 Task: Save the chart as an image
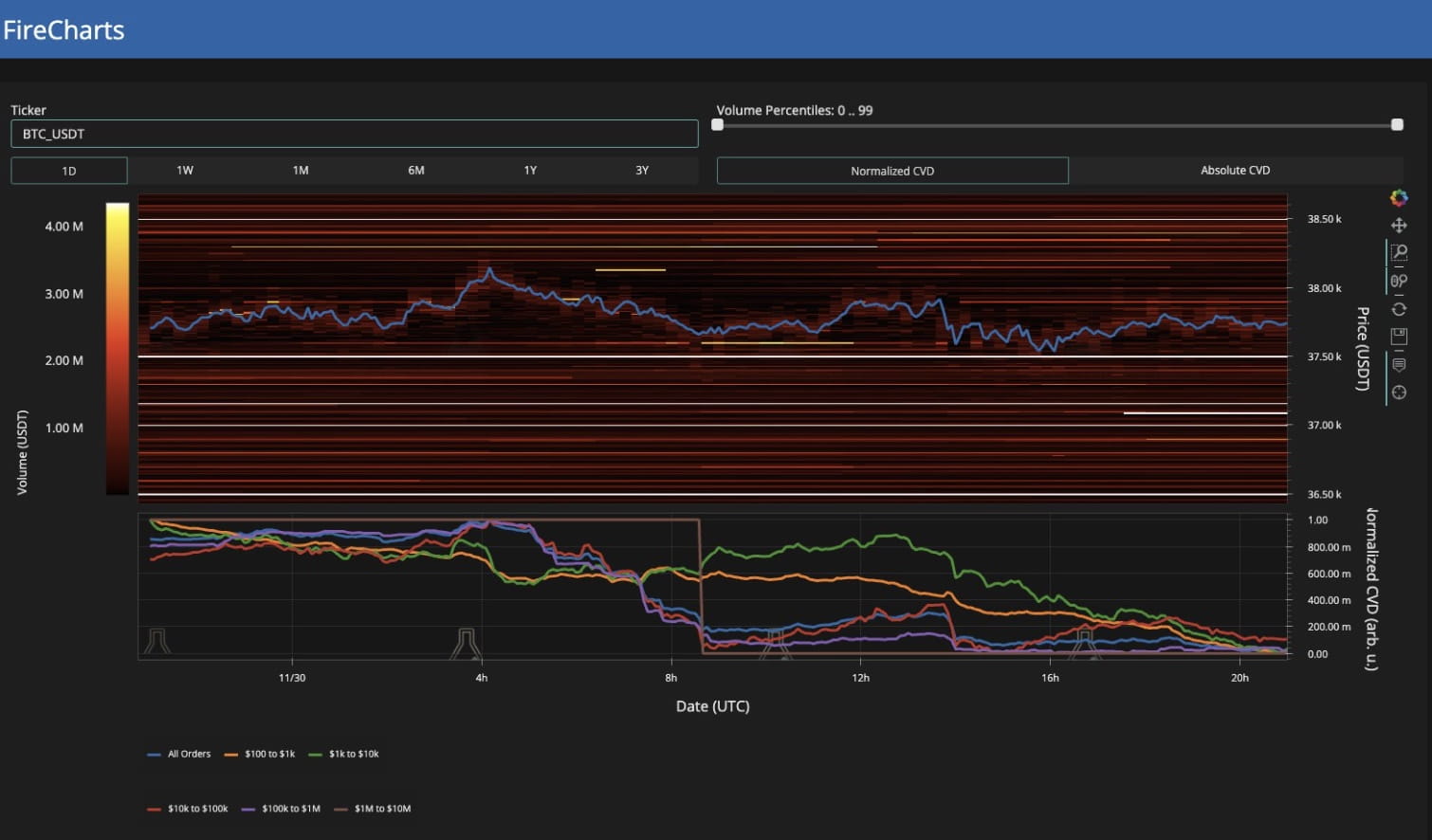pos(1399,336)
